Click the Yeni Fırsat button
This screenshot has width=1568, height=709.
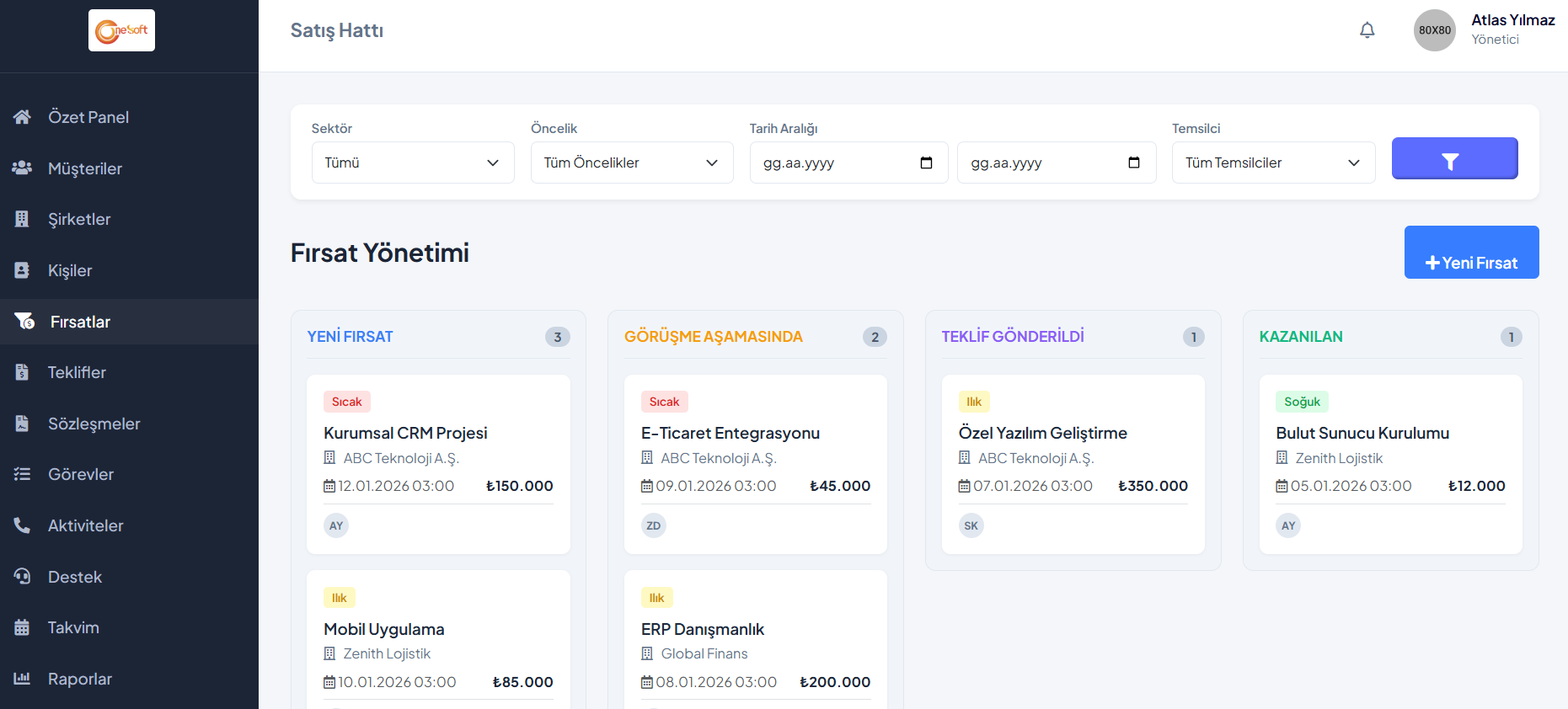pos(1470,253)
